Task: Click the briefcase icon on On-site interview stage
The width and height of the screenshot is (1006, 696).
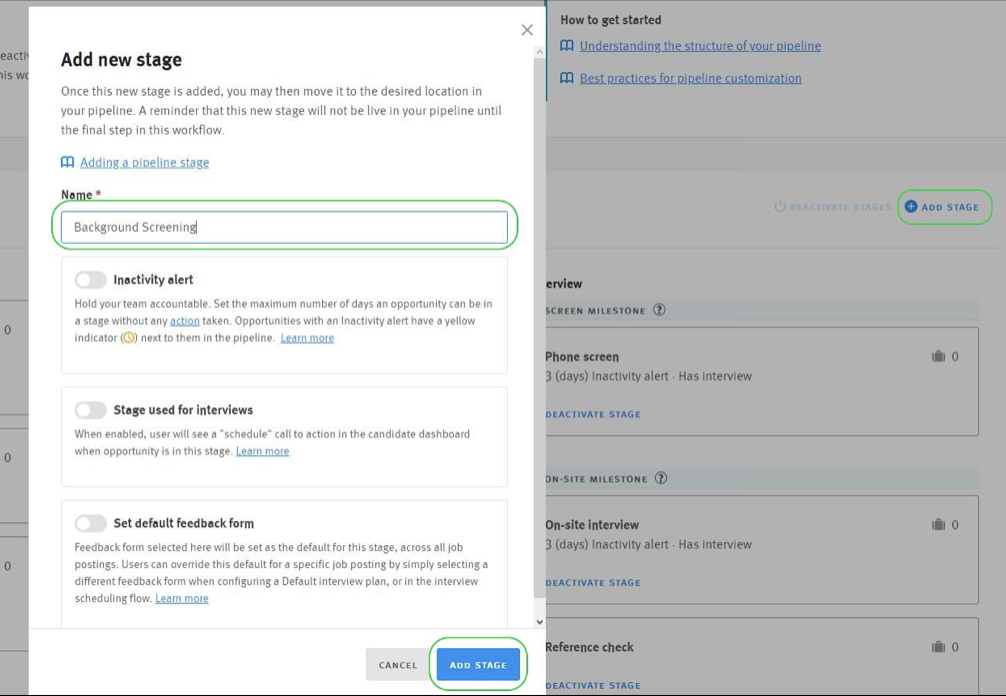Action: tap(938, 524)
